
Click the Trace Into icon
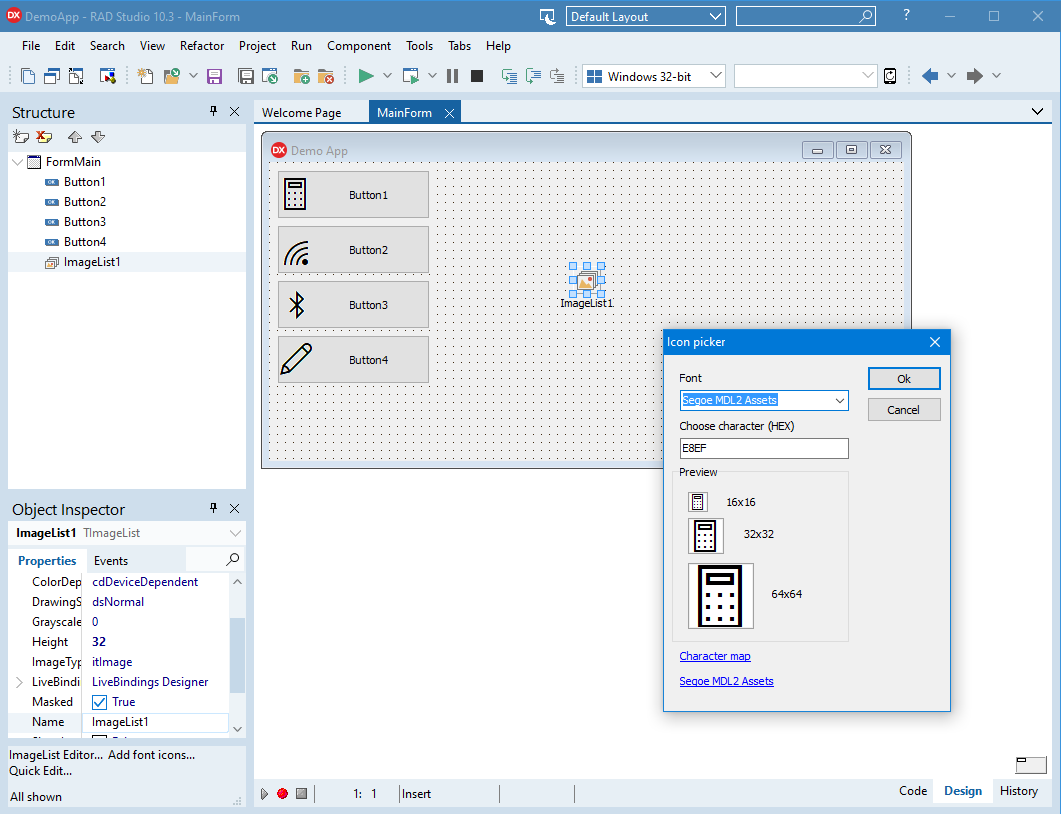pyautogui.click(x=509, y=76)
